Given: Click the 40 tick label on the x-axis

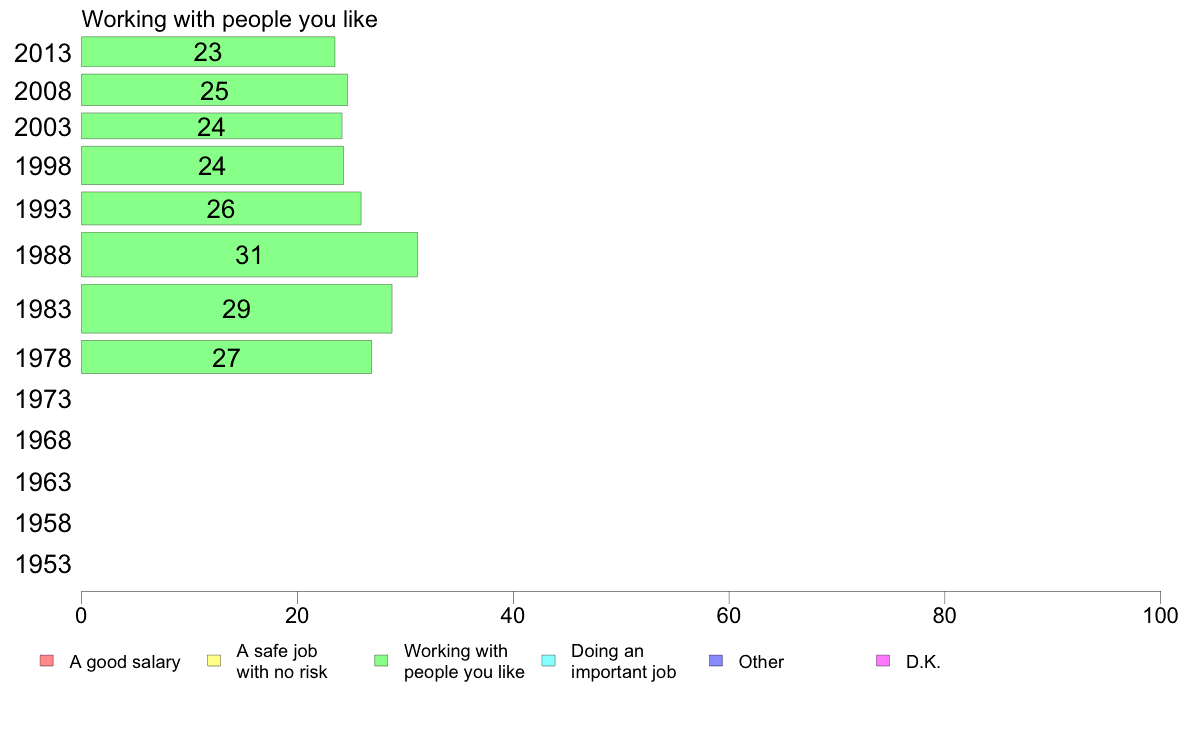Looking at the screenshot, I should tap(513, 615).
